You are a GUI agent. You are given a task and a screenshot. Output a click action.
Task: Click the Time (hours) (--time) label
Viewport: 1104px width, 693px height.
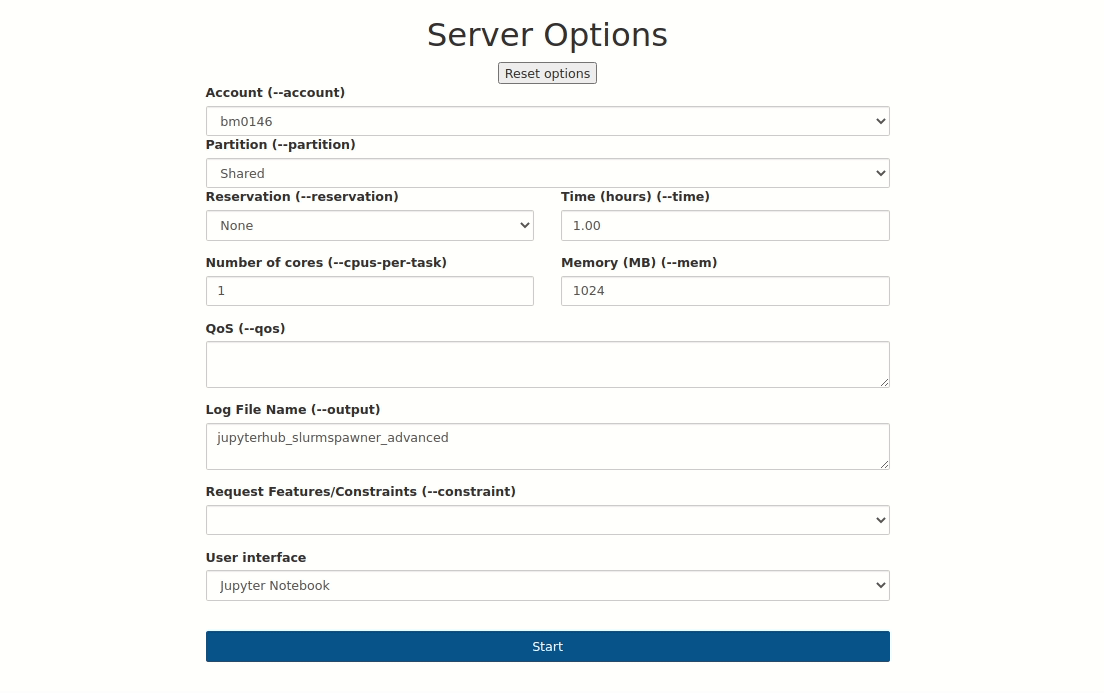click(x=635, y=197)
